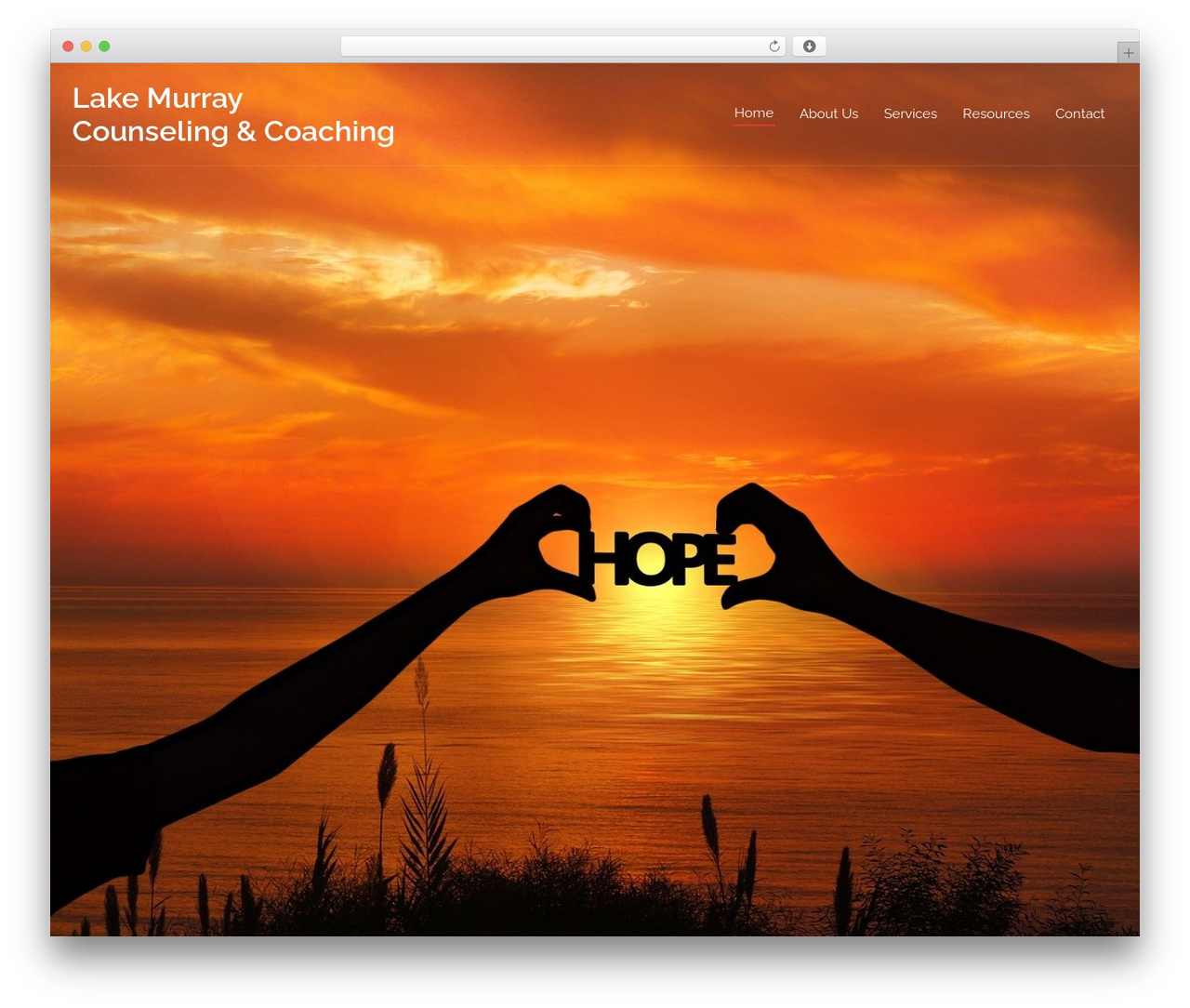This screenshot has height=1008, width=1190.
Task: Click the Lake Murray Counseling & Coaching title
Action: click(x=233, y=114)
